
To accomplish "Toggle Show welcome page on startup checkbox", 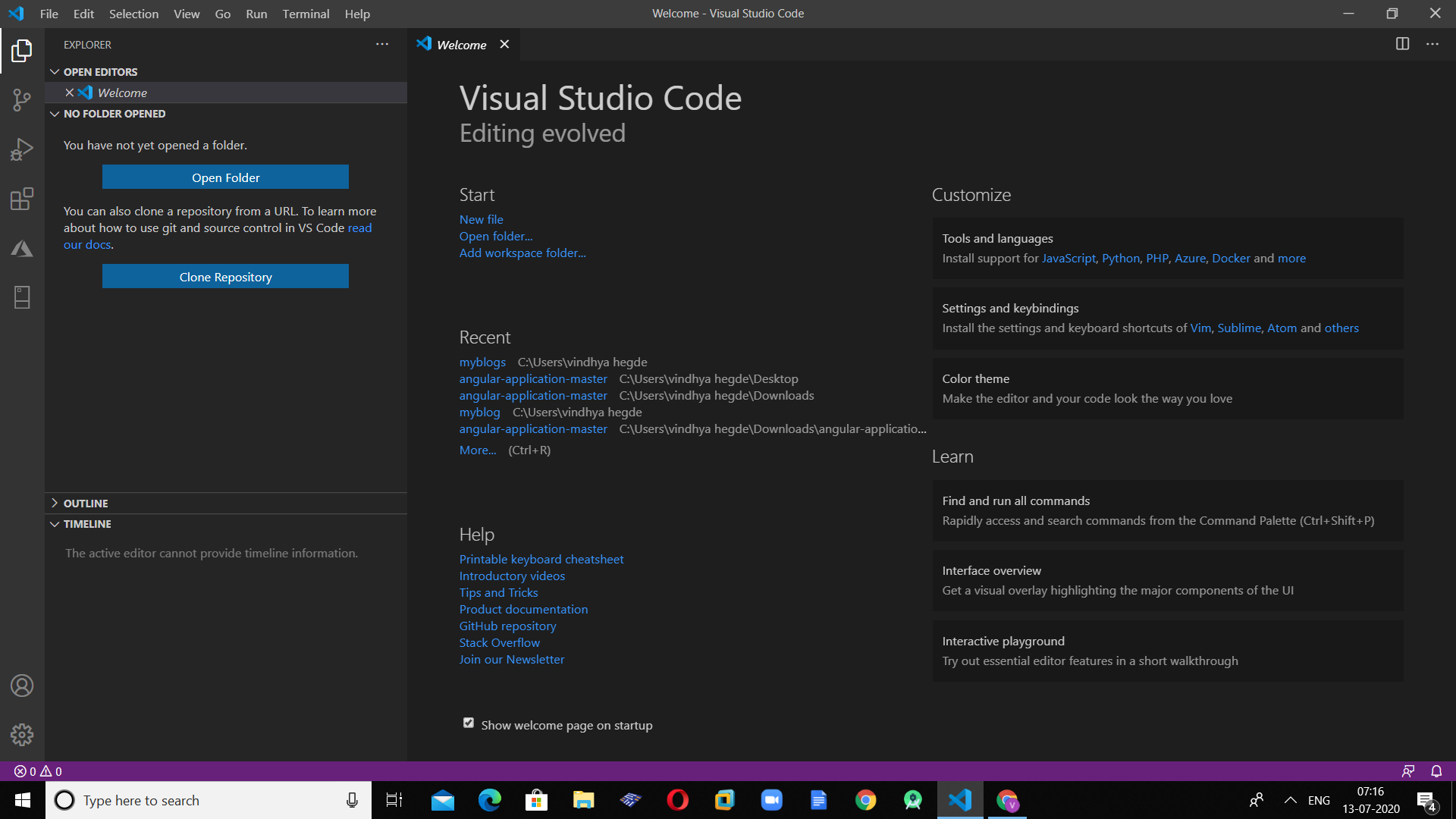I will [x=467, y=723].
